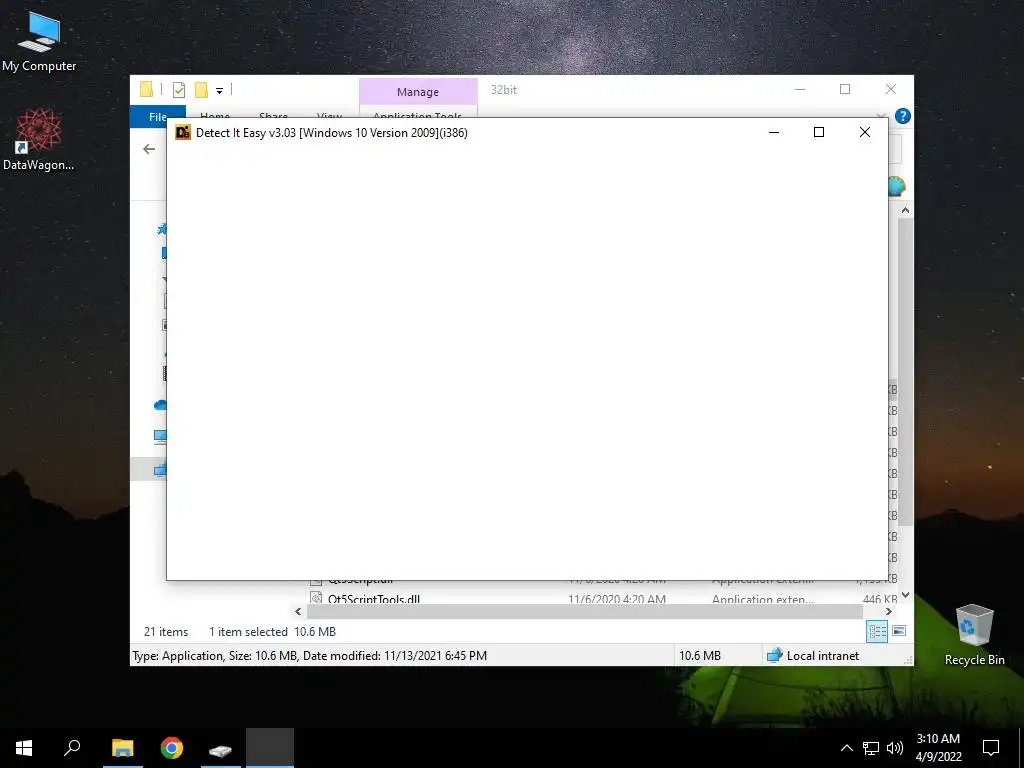Image resolution: width=1024 pixels, height=768 pixels.
Task: Click the Explorer window's folder system icon
Action: pos(146,89)
